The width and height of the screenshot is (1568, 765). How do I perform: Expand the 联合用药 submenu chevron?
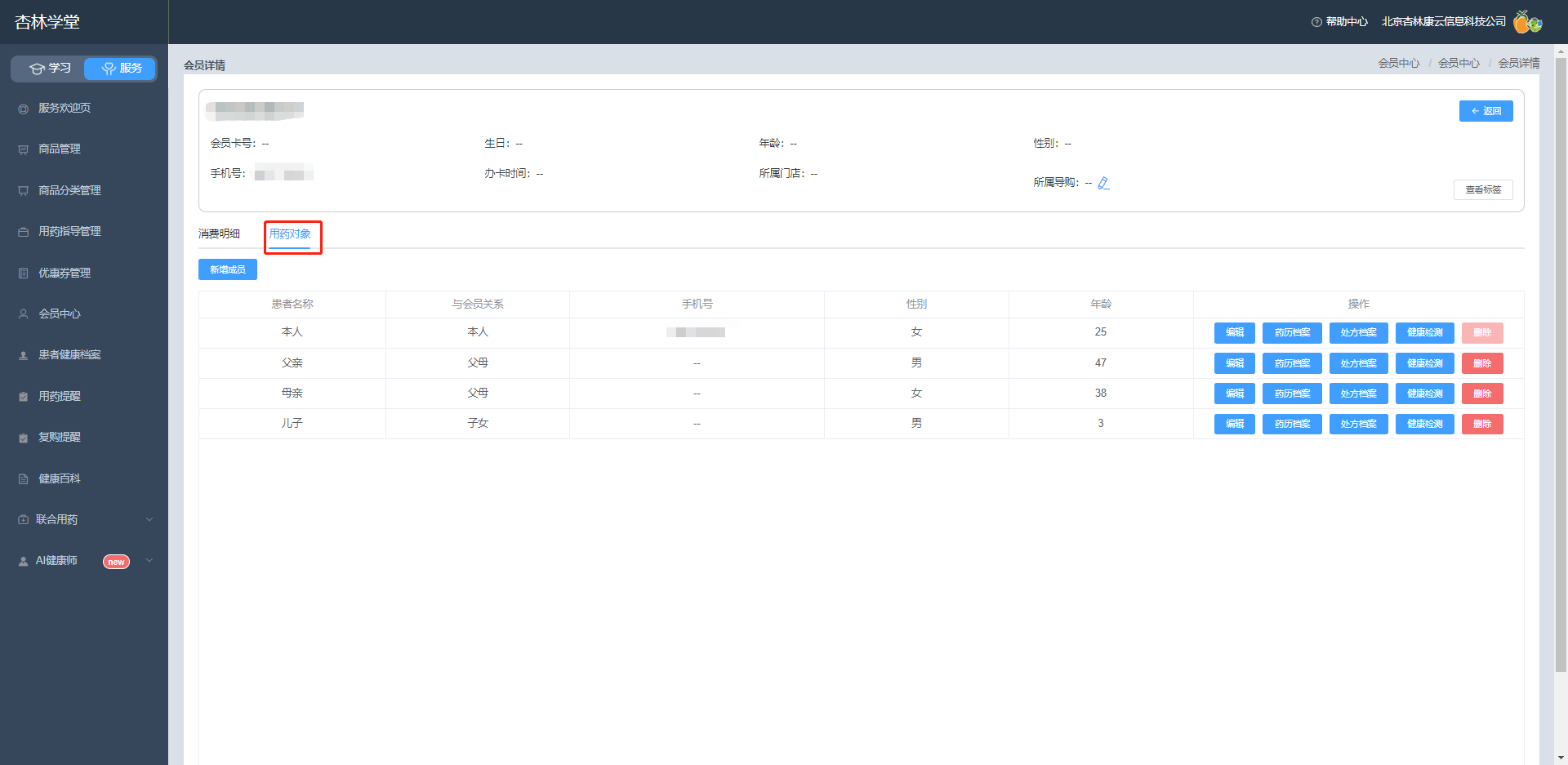pyautogui.click(x=149, y=520)
